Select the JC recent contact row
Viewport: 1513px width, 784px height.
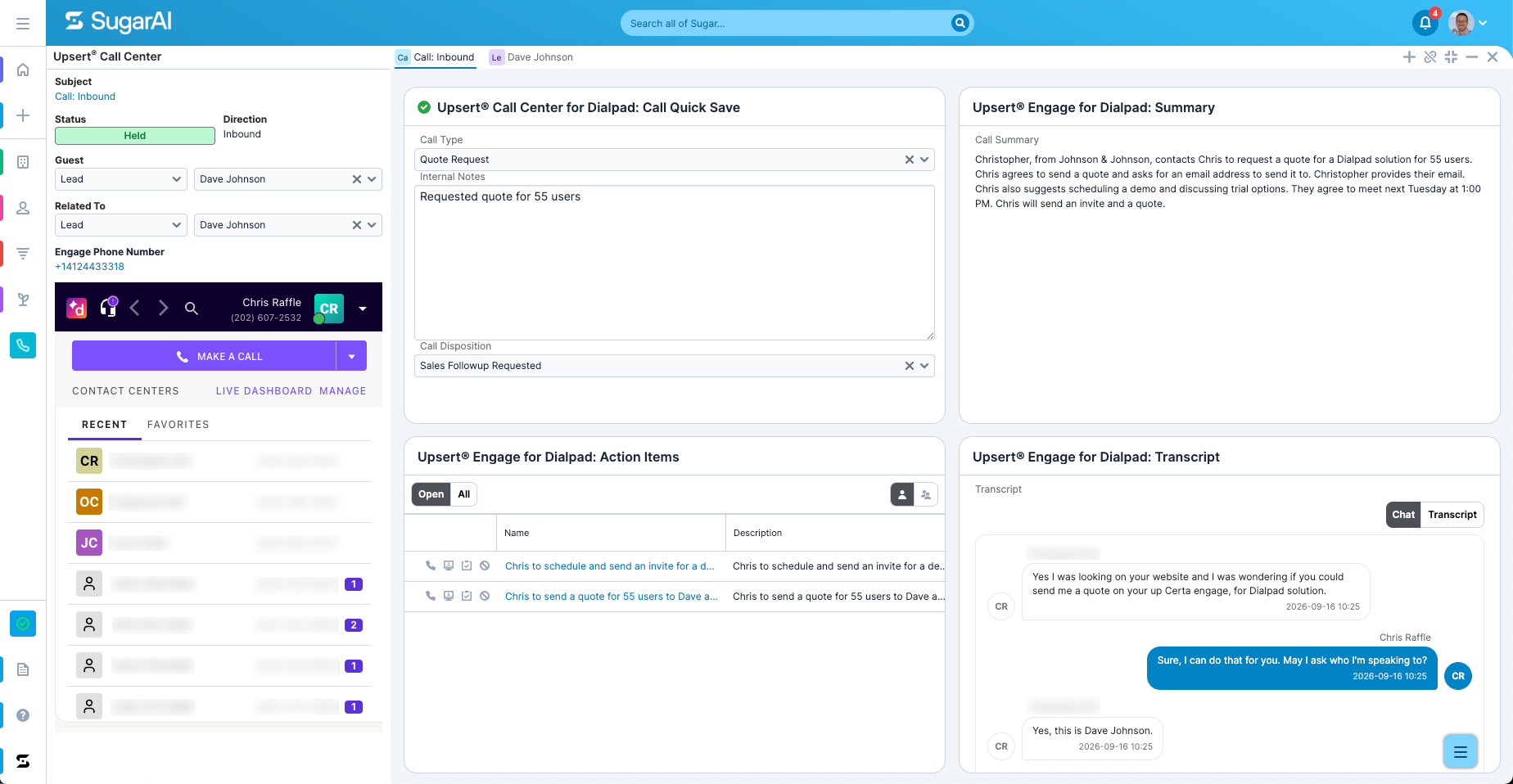[219, 543]
